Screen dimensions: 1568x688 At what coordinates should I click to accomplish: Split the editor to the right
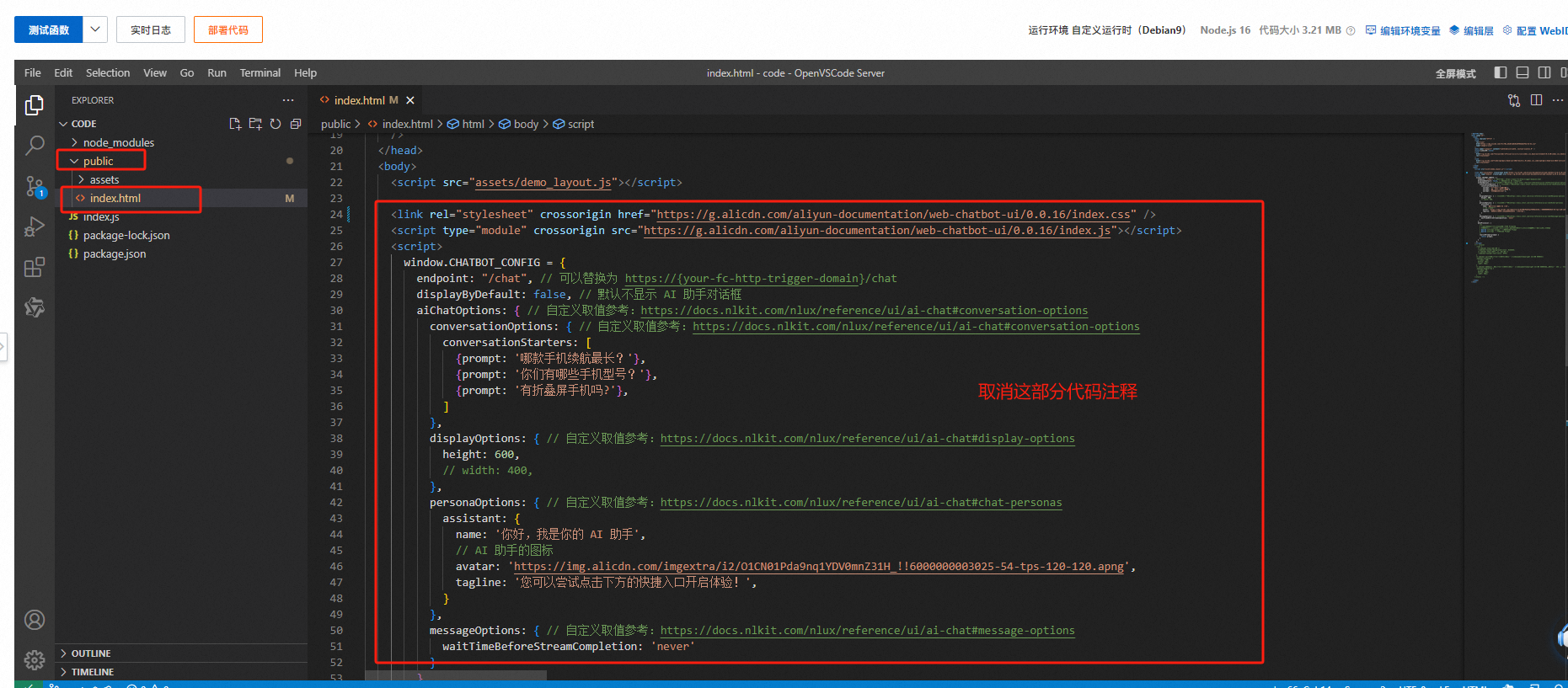tap(1536, 100)
